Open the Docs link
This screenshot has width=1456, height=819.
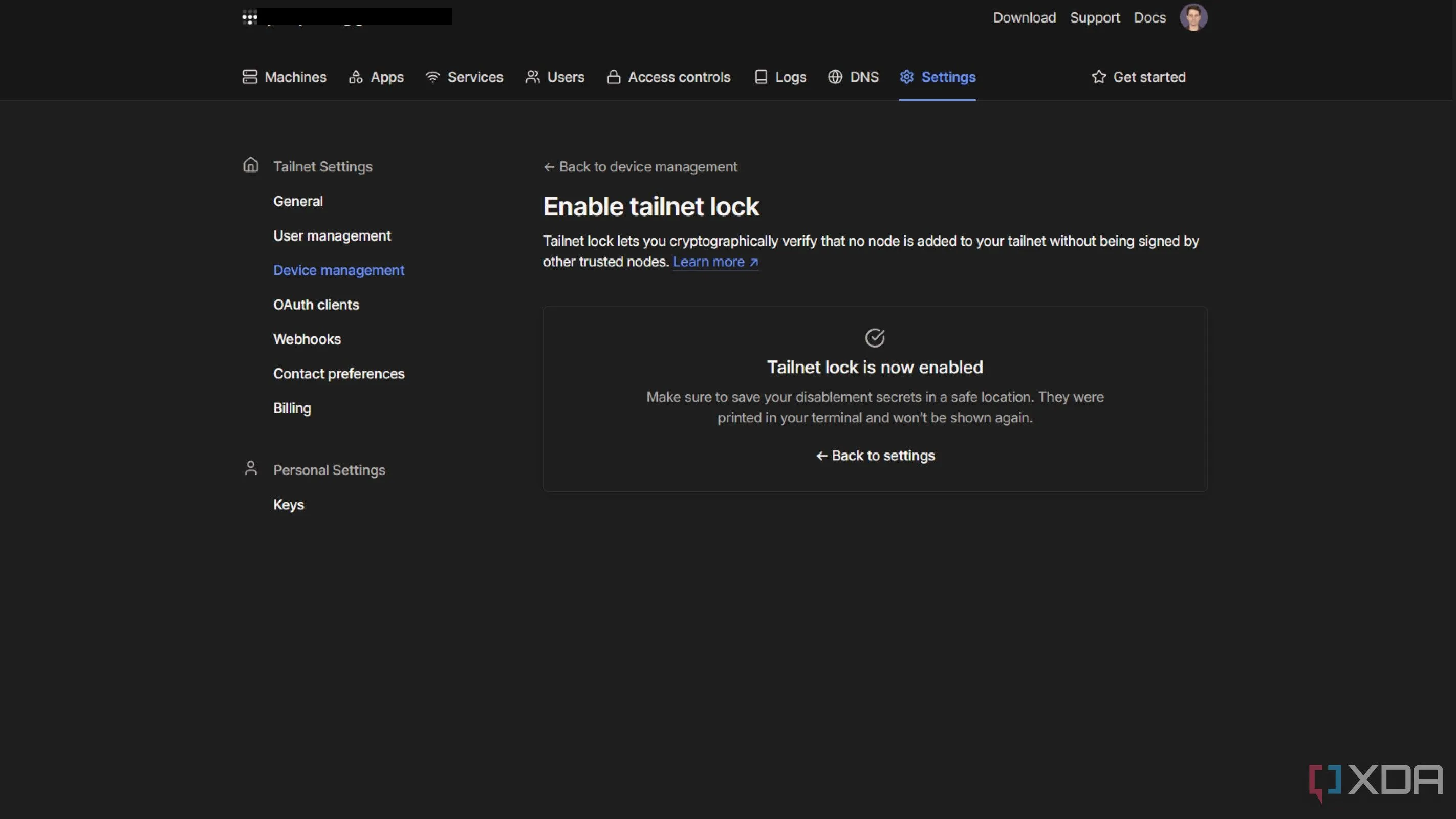pos(1149,17)
